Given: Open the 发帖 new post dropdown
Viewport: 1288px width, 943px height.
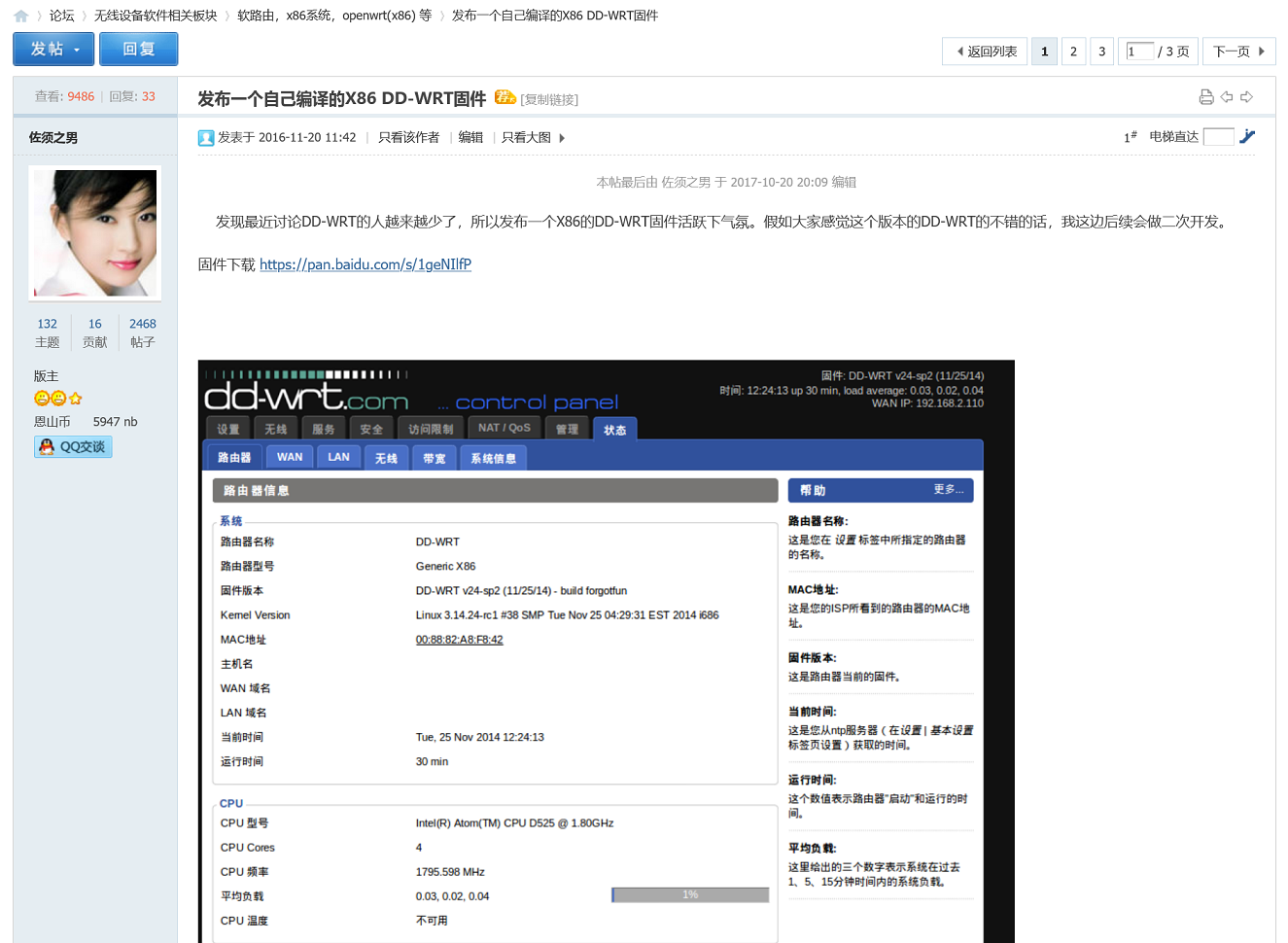Looking at the screenshot, I should [x=53, y=49].
